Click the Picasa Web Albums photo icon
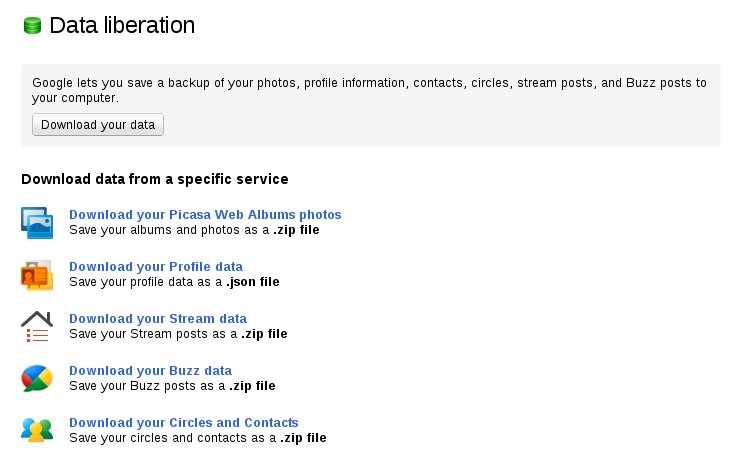Screen dimensions: 733x467 click(x=37, y=222)
